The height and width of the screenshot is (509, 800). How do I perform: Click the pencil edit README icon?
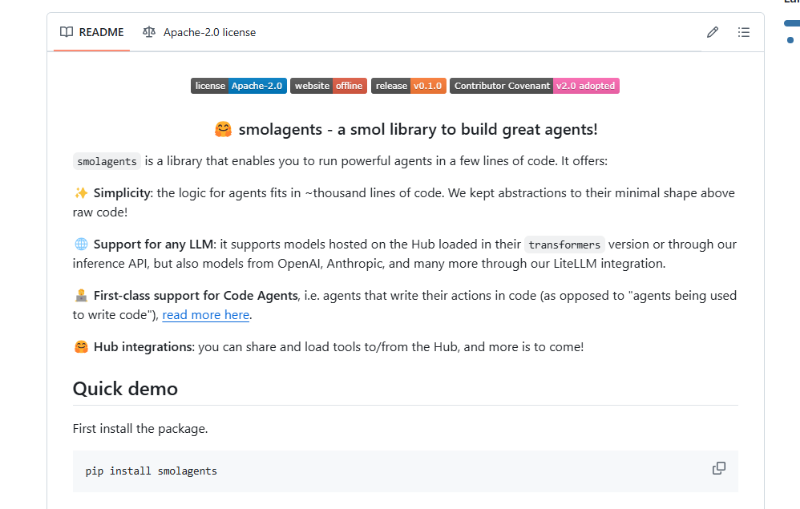(x=712, y=32)
